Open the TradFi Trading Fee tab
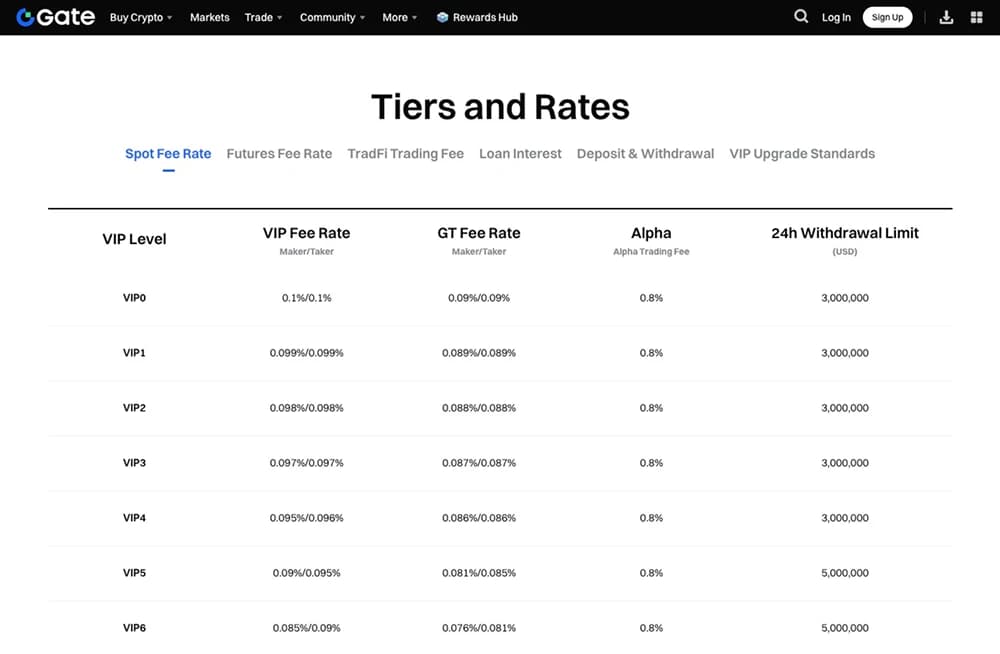The height and width of the screenshot is (654, 1000). click(x=405, y=154)
